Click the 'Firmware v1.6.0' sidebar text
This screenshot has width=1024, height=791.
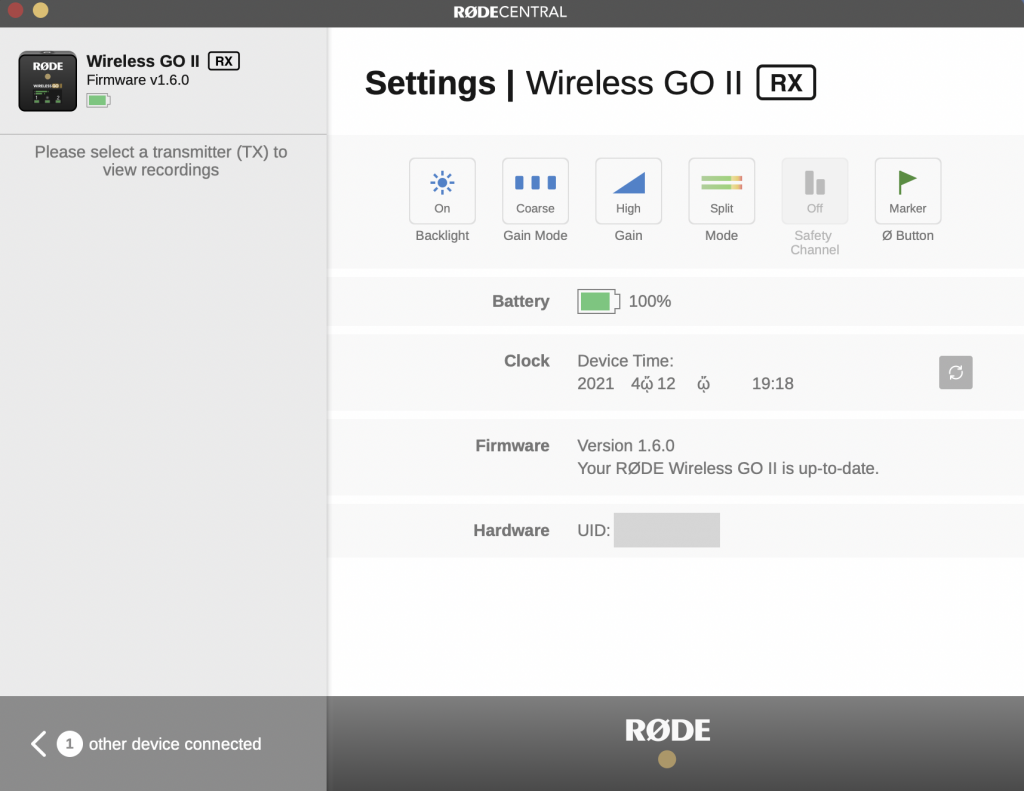(x=138, y=80)
